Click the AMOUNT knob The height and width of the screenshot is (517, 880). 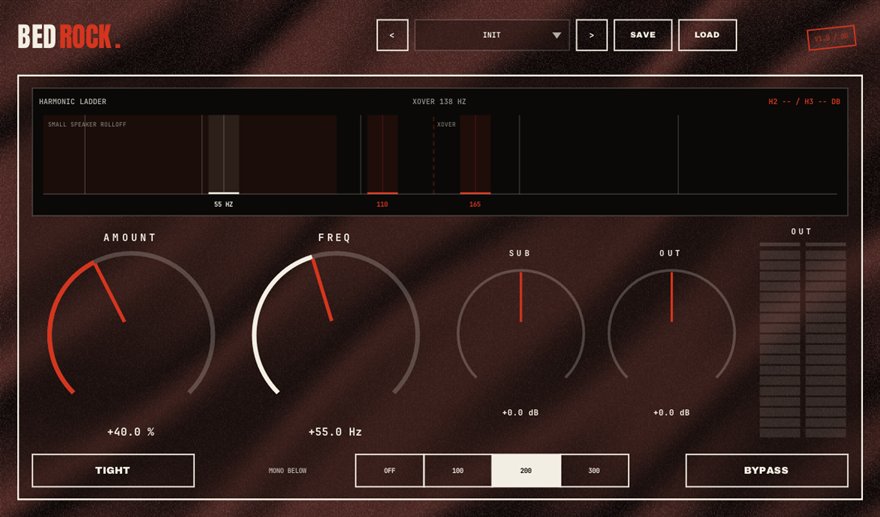[131, 324]
